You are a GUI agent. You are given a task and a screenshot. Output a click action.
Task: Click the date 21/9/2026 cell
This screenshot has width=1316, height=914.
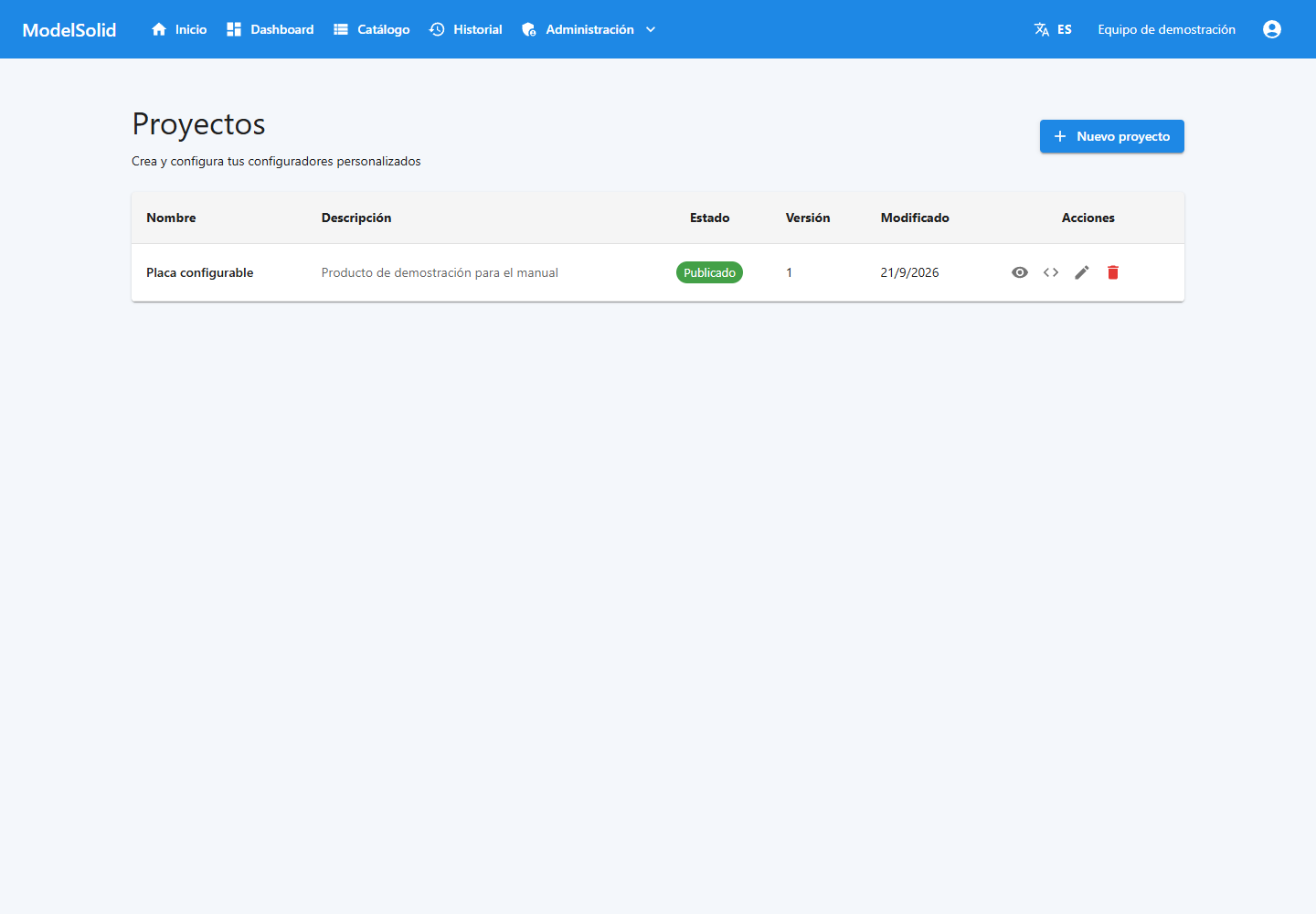tap(909, 272)
